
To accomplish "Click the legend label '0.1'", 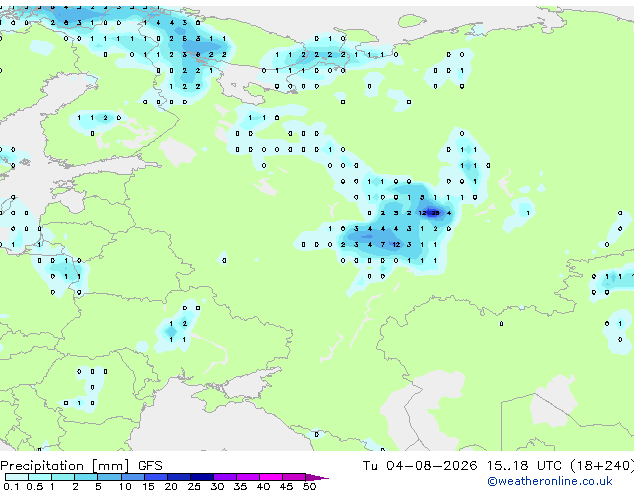I will pyautogui.click(x=11, y=486).
